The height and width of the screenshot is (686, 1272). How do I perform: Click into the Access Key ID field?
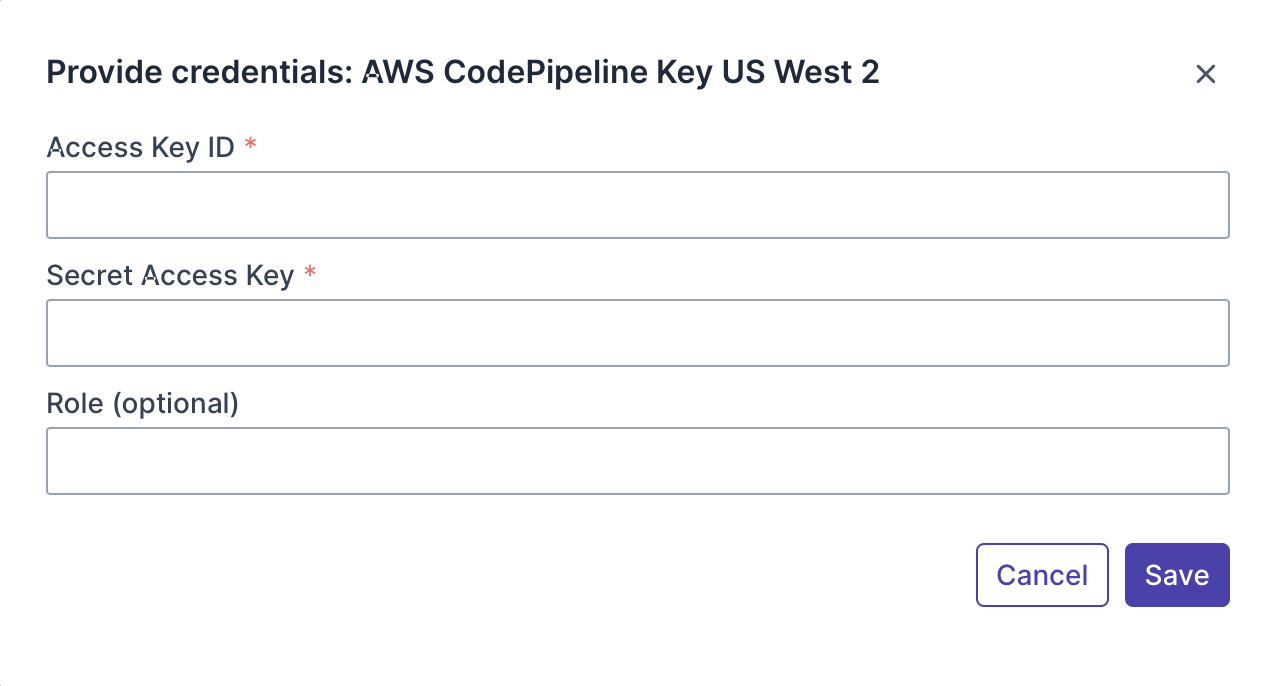[637, 205]
